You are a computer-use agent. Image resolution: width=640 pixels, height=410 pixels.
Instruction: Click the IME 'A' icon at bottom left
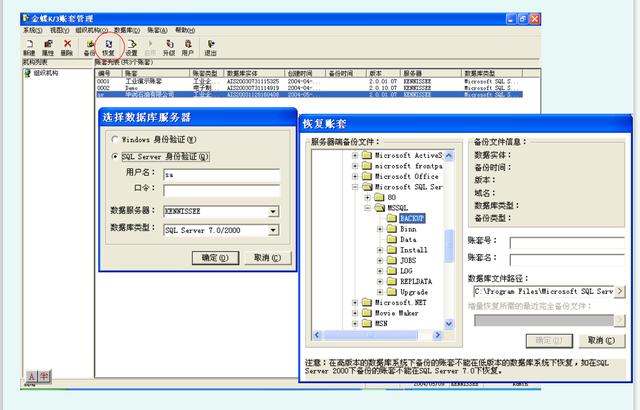coord(31,376)
